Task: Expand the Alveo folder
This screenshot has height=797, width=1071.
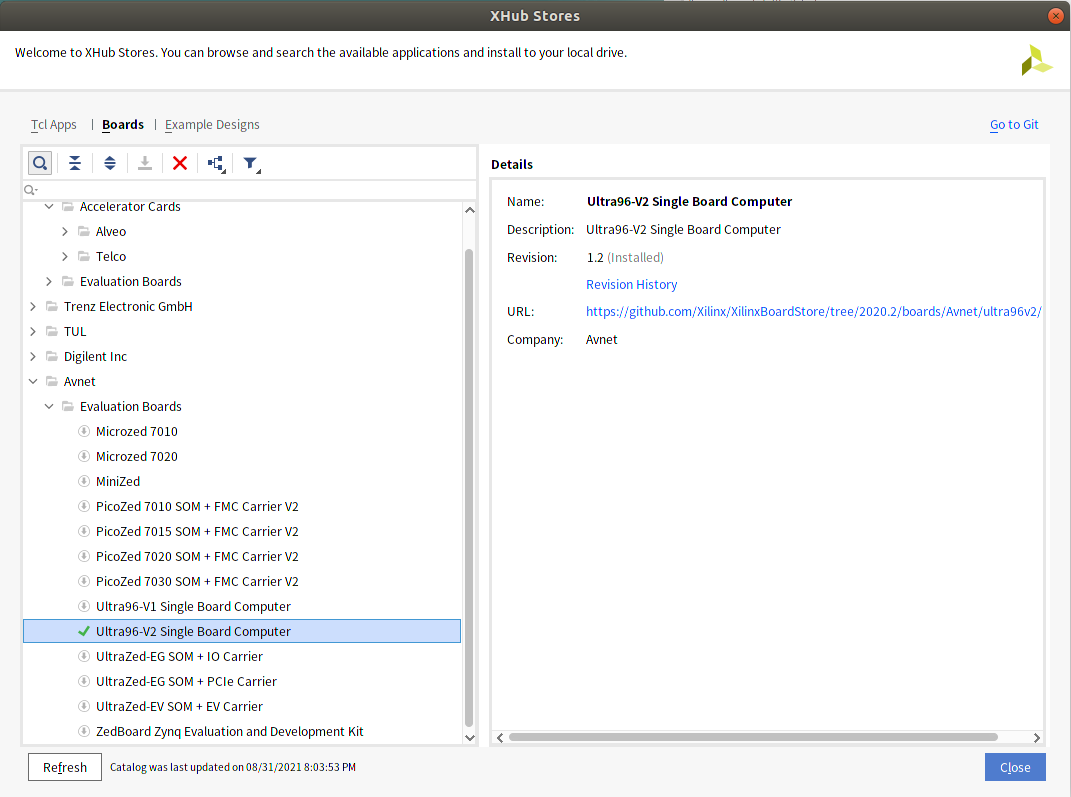Action: click(x=65, y=232)
